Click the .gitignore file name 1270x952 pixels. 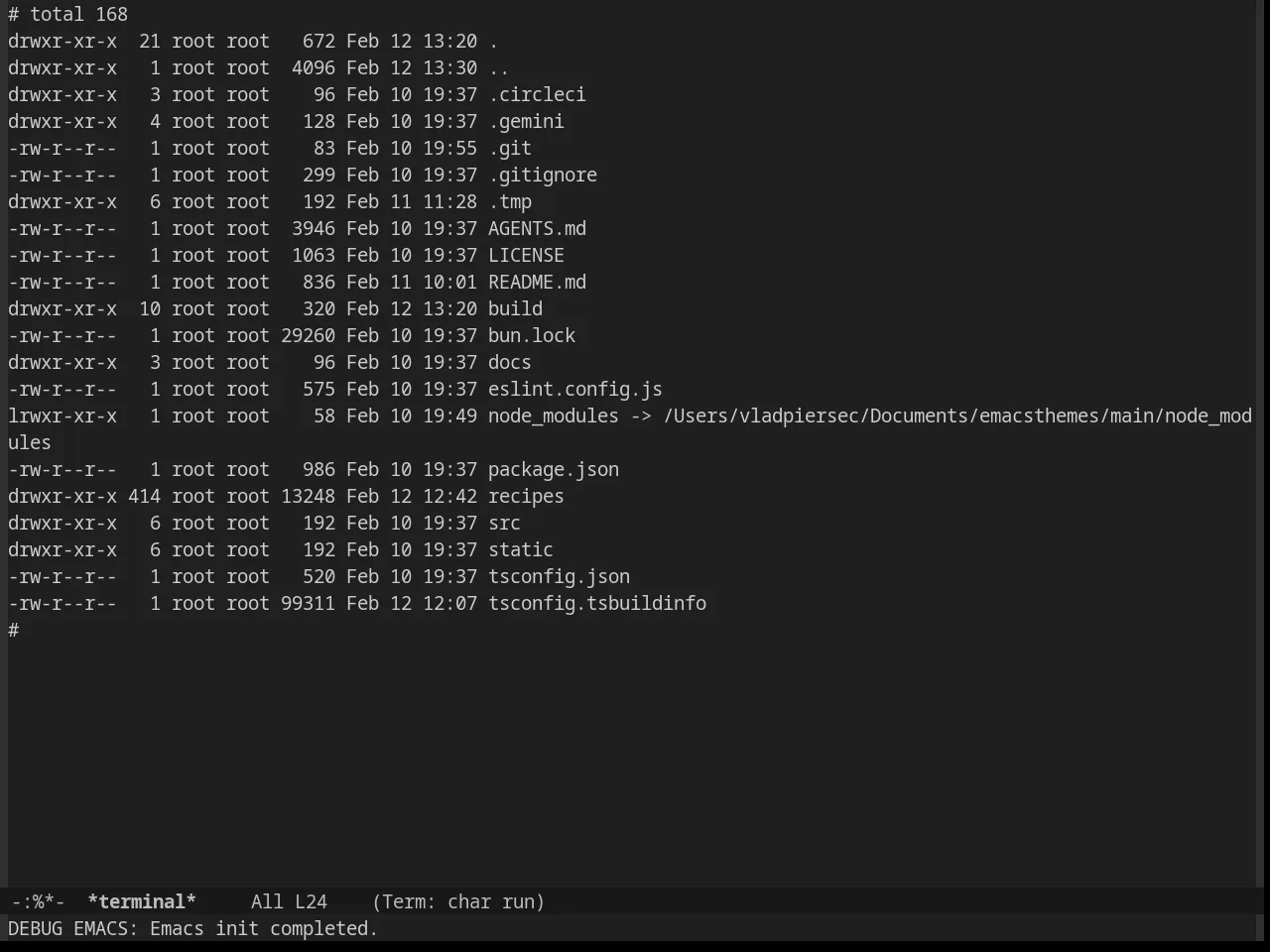[x=543, y=175]
